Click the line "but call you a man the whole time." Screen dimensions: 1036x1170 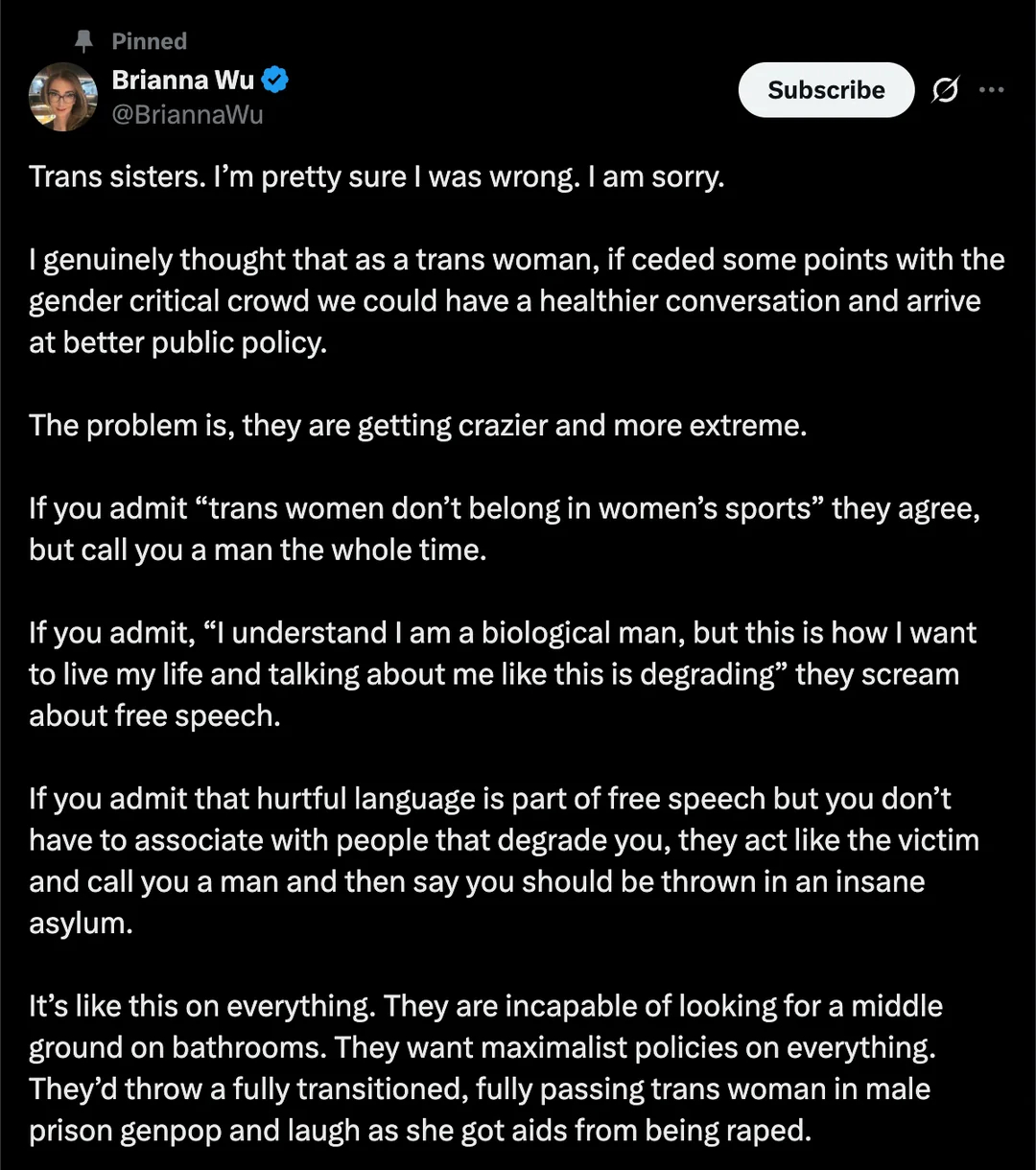point(257,550)
